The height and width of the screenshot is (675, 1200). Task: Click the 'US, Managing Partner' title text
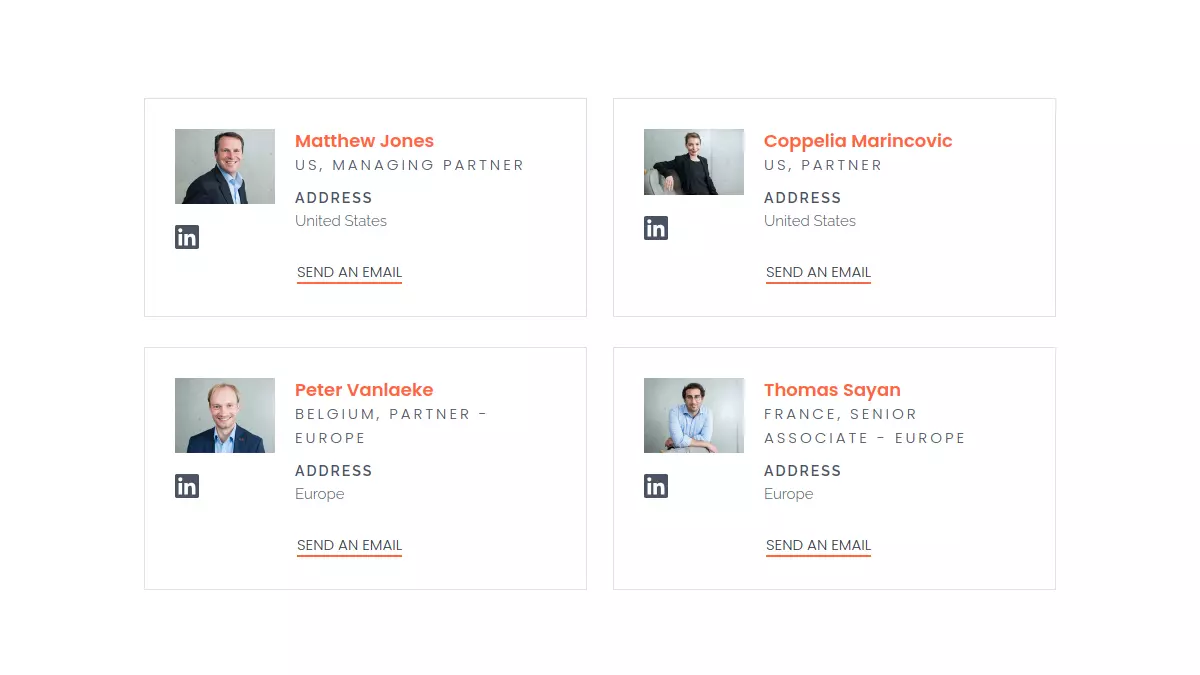pyautogui.click(x=409, y=165)
